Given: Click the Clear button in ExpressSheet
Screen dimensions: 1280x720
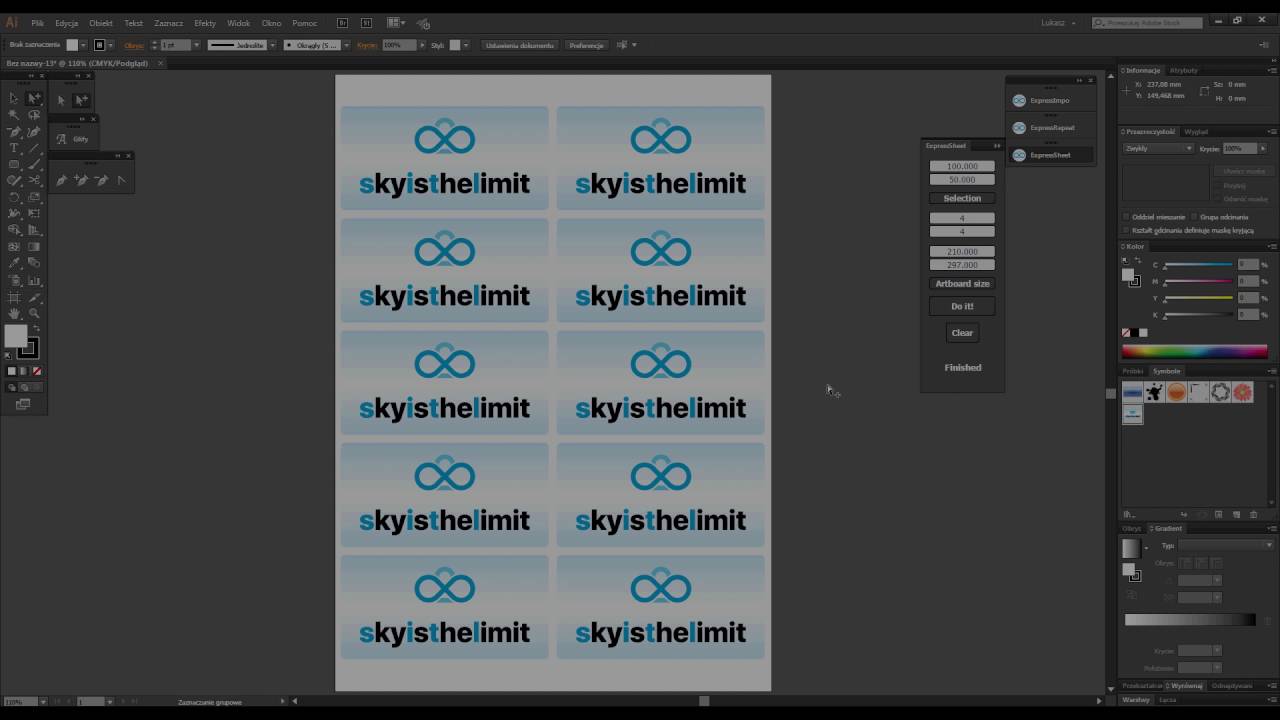Looking at the screenshot, I should [x=962, y=333].
